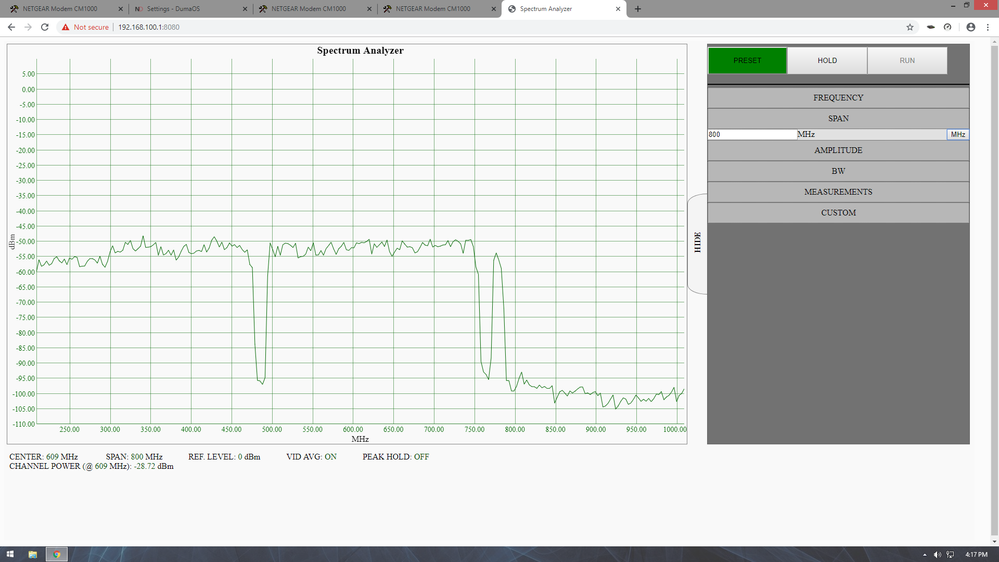Image resolution: width=999 pixels, height=562 pixels.
Task: Click the Not secure warning icon
Action: (65, 27)
